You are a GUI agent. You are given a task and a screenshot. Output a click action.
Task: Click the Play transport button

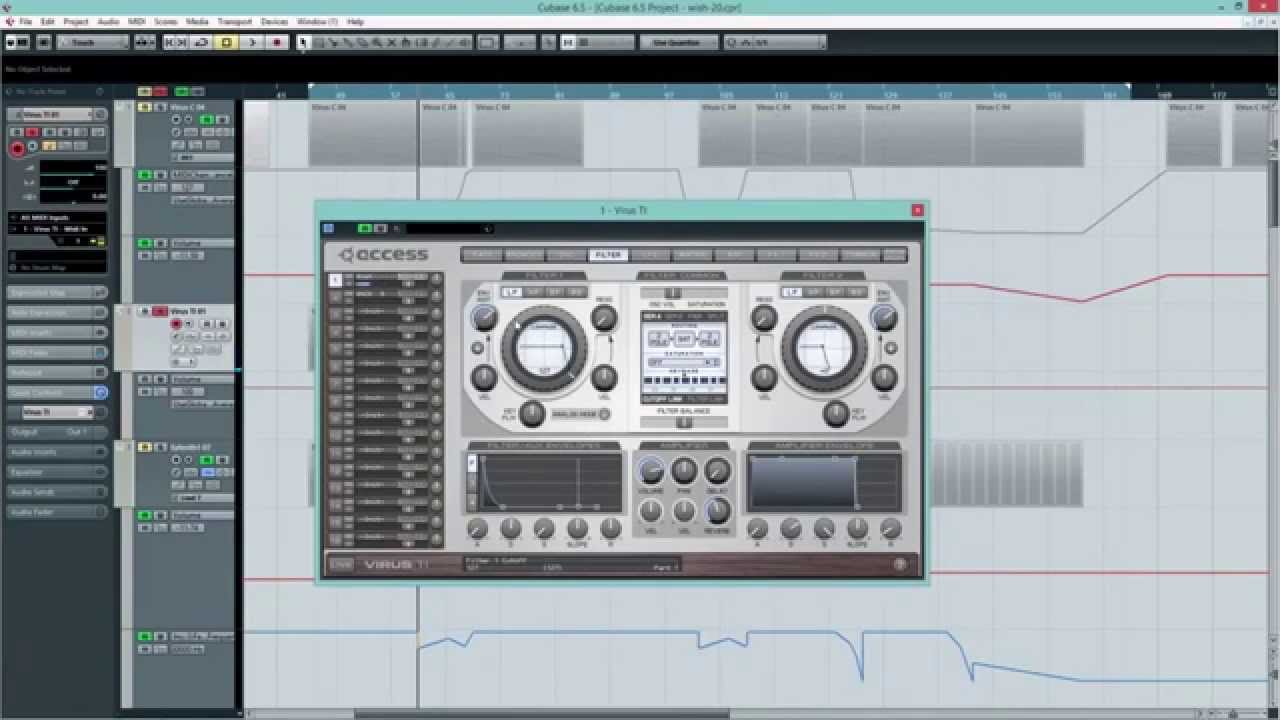(x=252, y=42)
